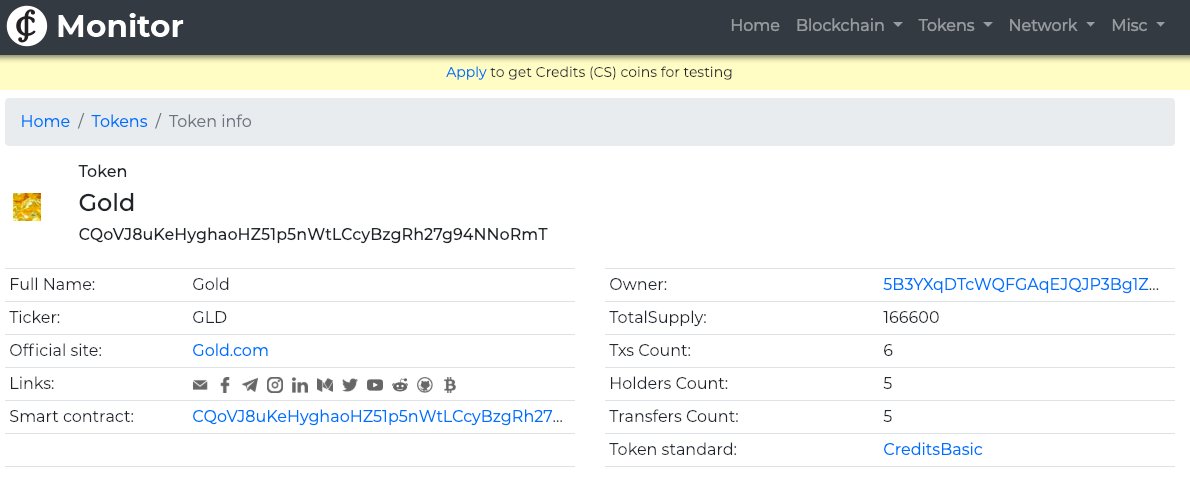
Task: Open the owner address link
Action: [x=1021, y=285]
